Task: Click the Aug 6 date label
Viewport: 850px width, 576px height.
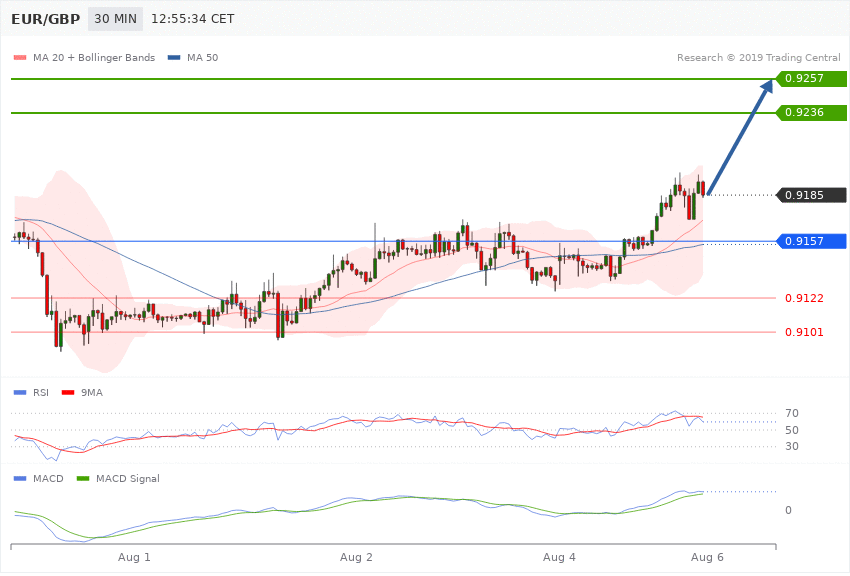Action: (707, 558)
